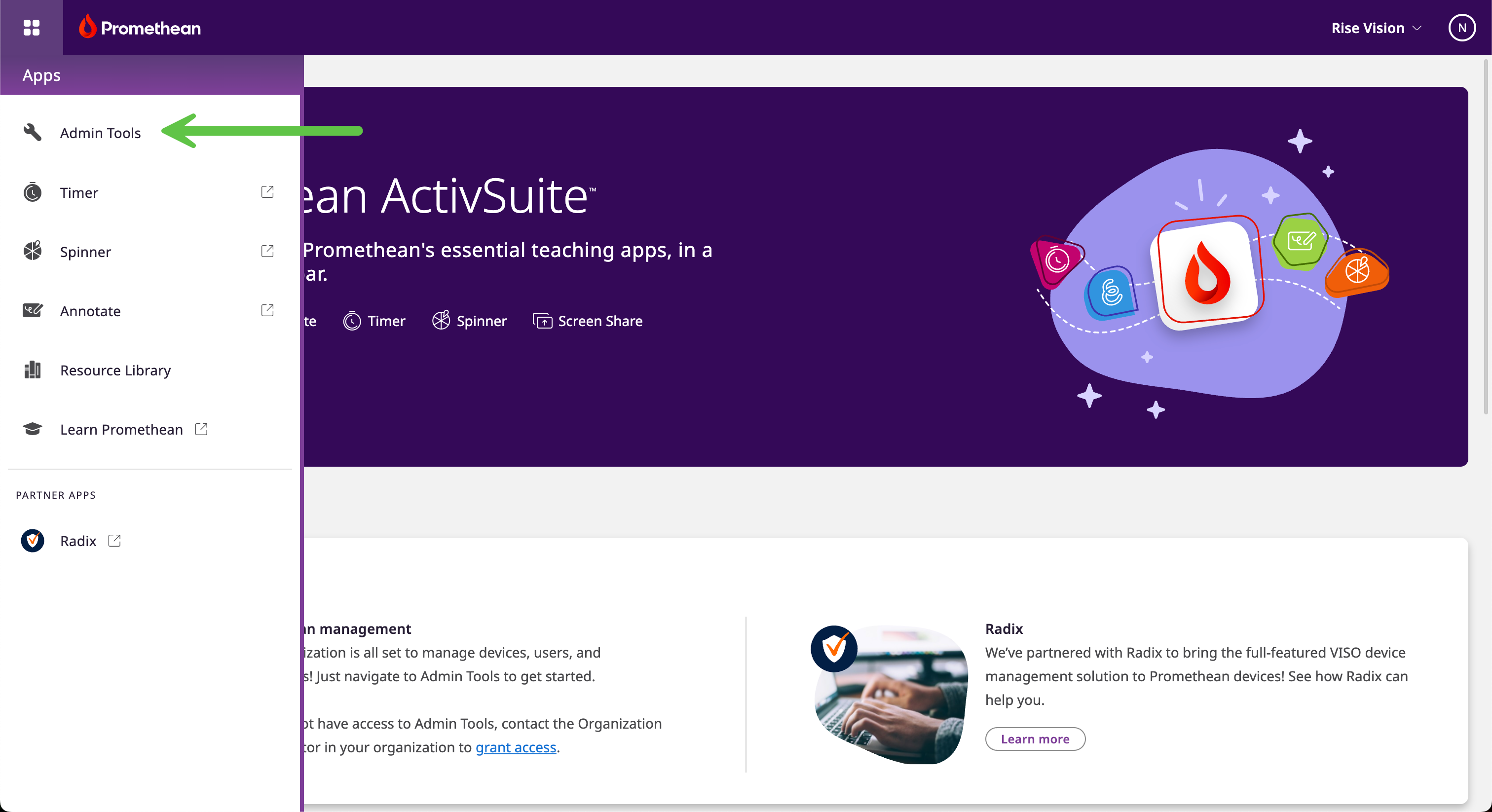Open the user avatar N menu
Viewport: 1492px width, 812px height.
1461,27
